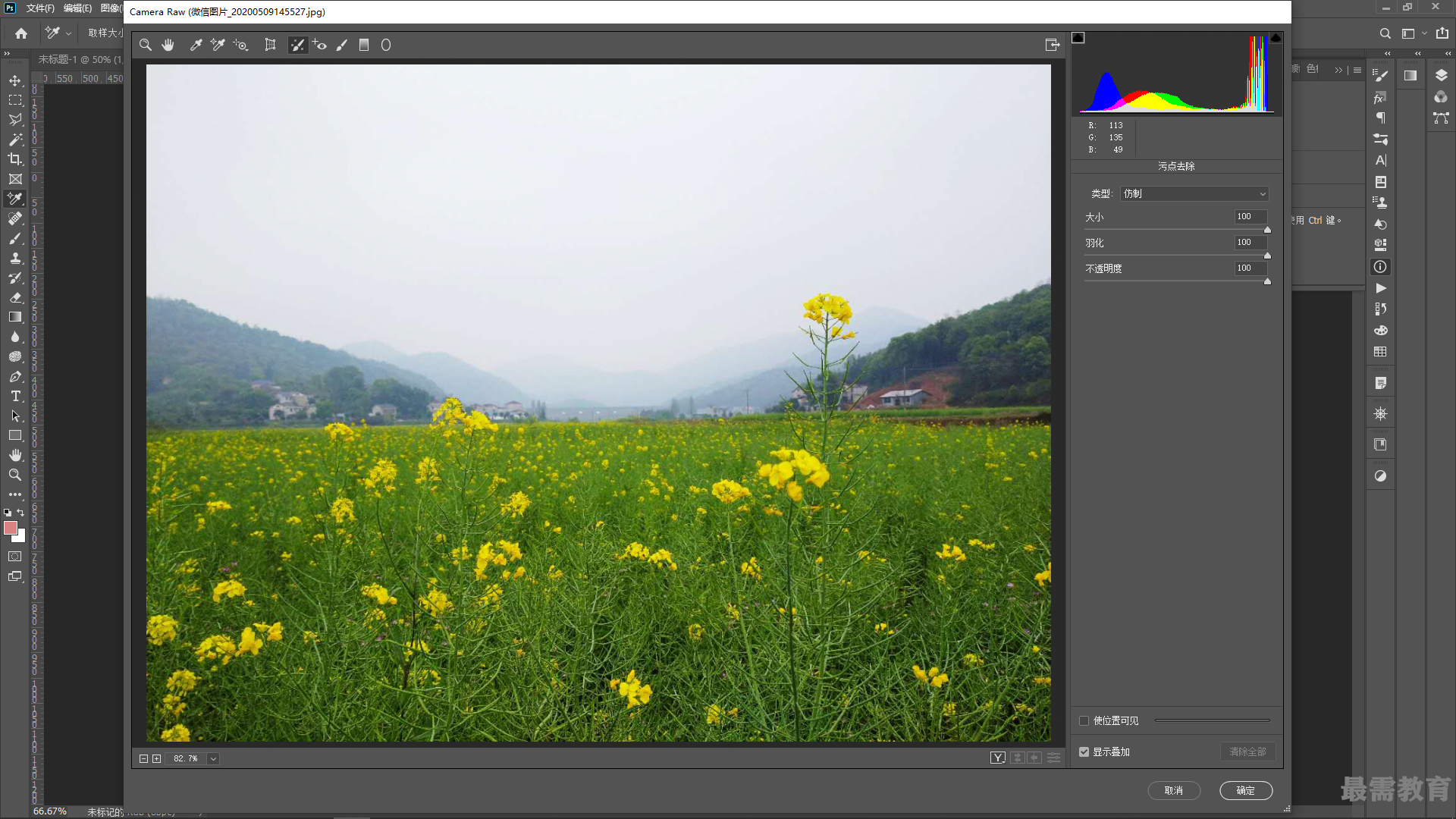The image size is (1456, 819).
Task: Select the Frame tool in Photoshop toolbar
Action: pyautogui.click(x=15, y=180)
